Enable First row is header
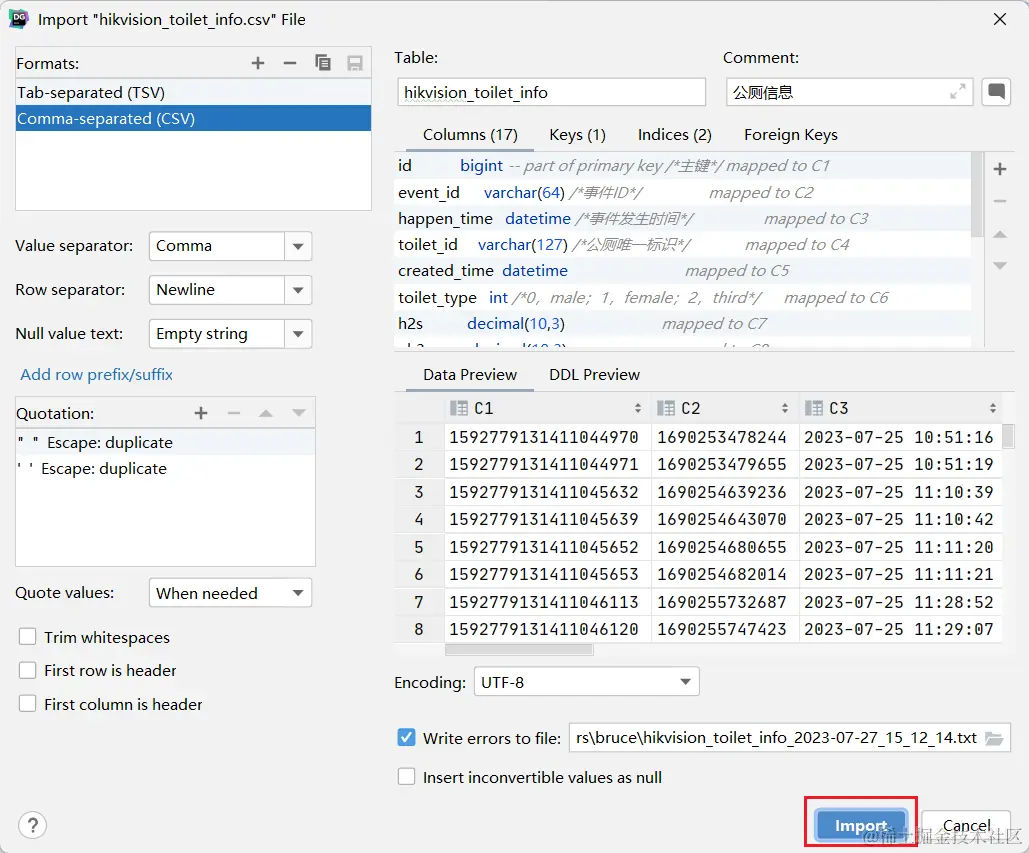This screenshot has width=1029, height=853. point(28,670)
